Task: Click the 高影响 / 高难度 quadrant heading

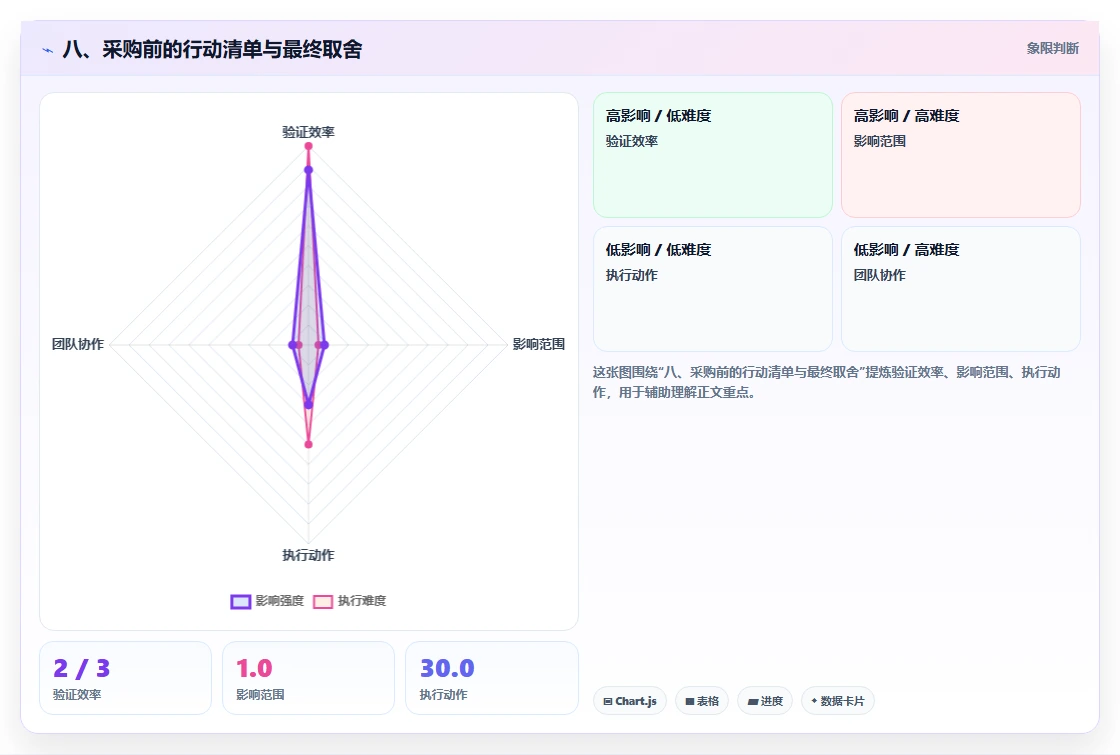Action: point(906,116)
